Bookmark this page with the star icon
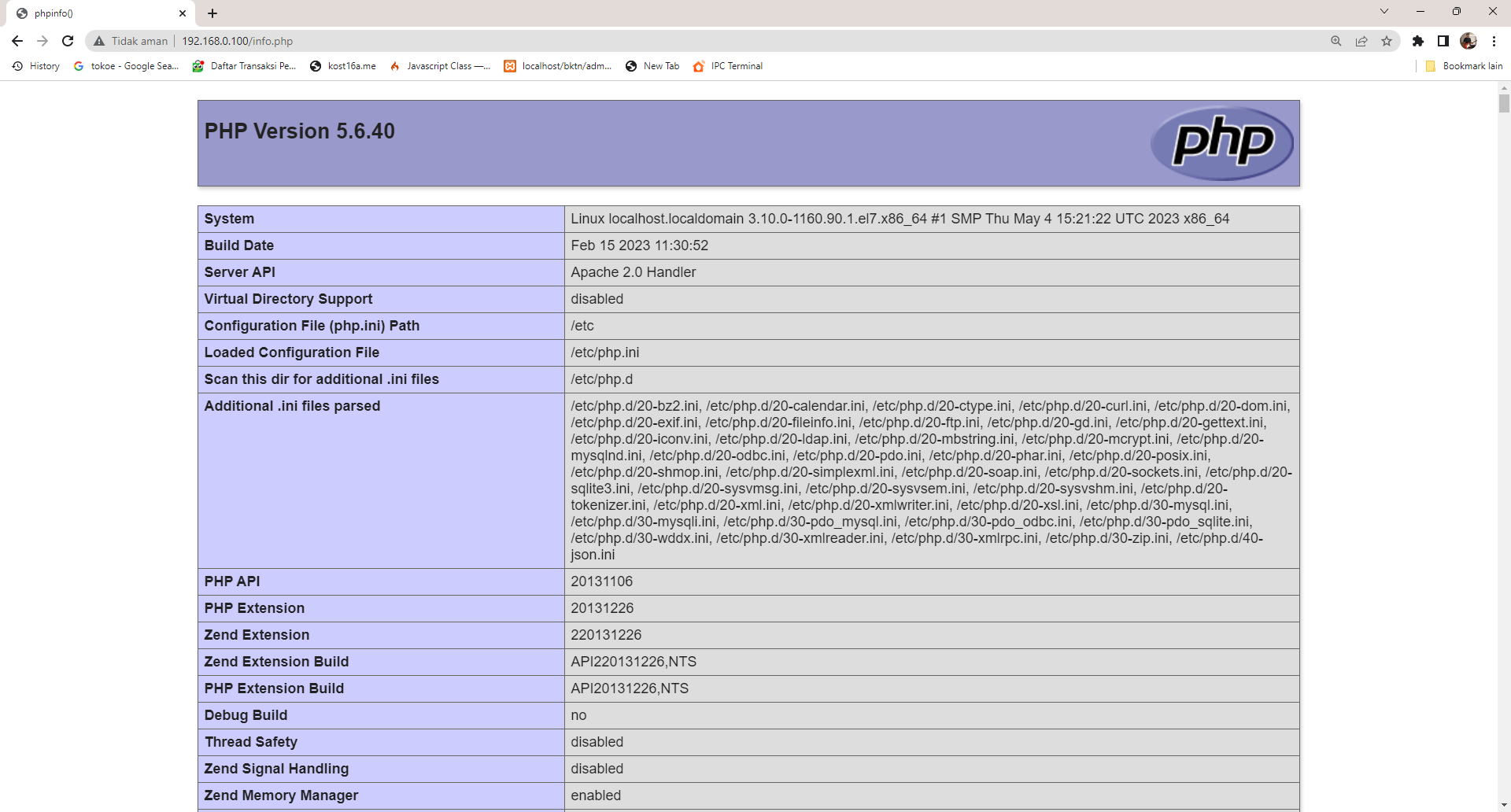This screenshot has height=812, width=1511. [x=1387, y=41]
